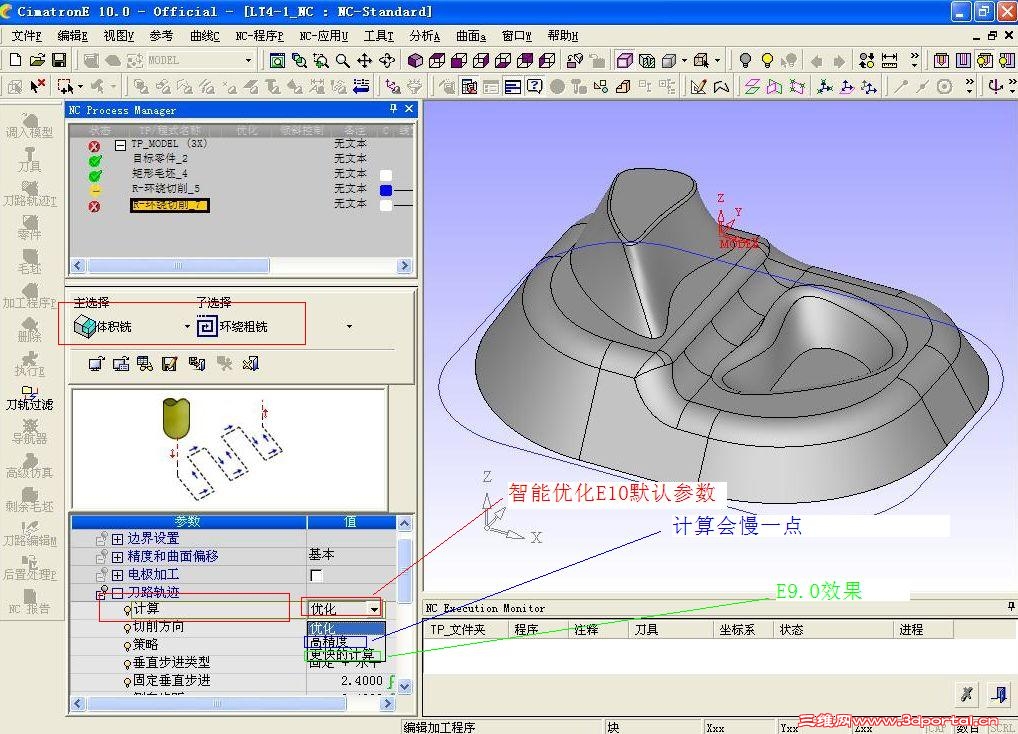Activate the Pan four-arrow tool
The width and height of the screenshot is (1018, 734).
tap(364, 60)
